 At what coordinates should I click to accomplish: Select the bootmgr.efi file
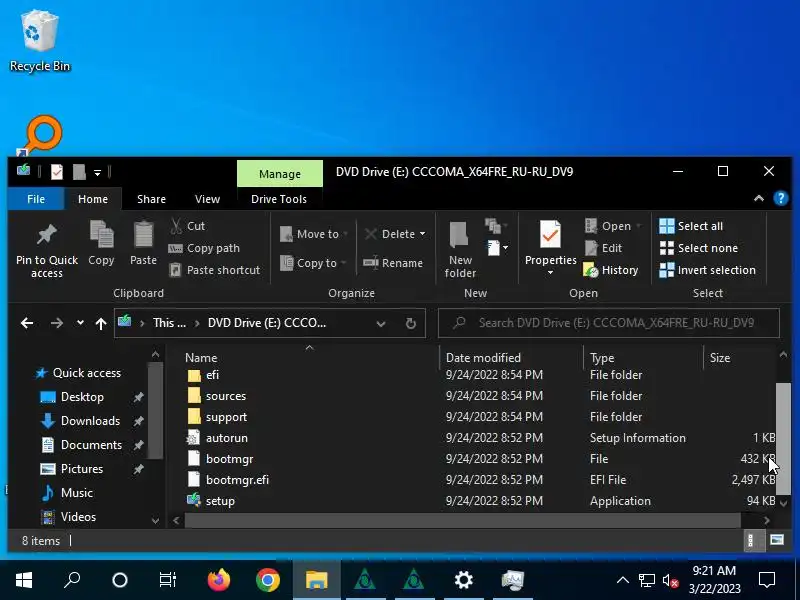(237, 480)
